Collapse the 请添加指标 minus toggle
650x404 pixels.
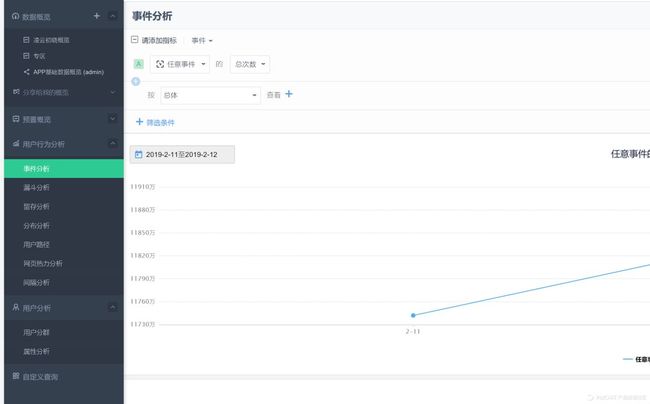134,40
